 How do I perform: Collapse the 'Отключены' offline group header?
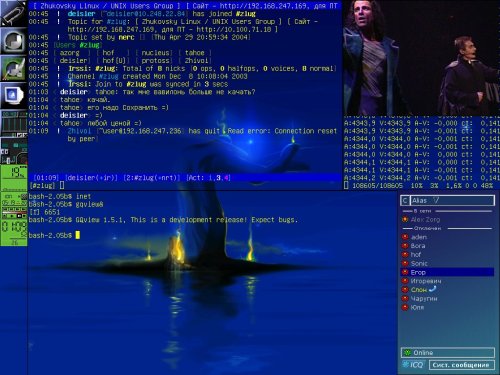[447, 228]
